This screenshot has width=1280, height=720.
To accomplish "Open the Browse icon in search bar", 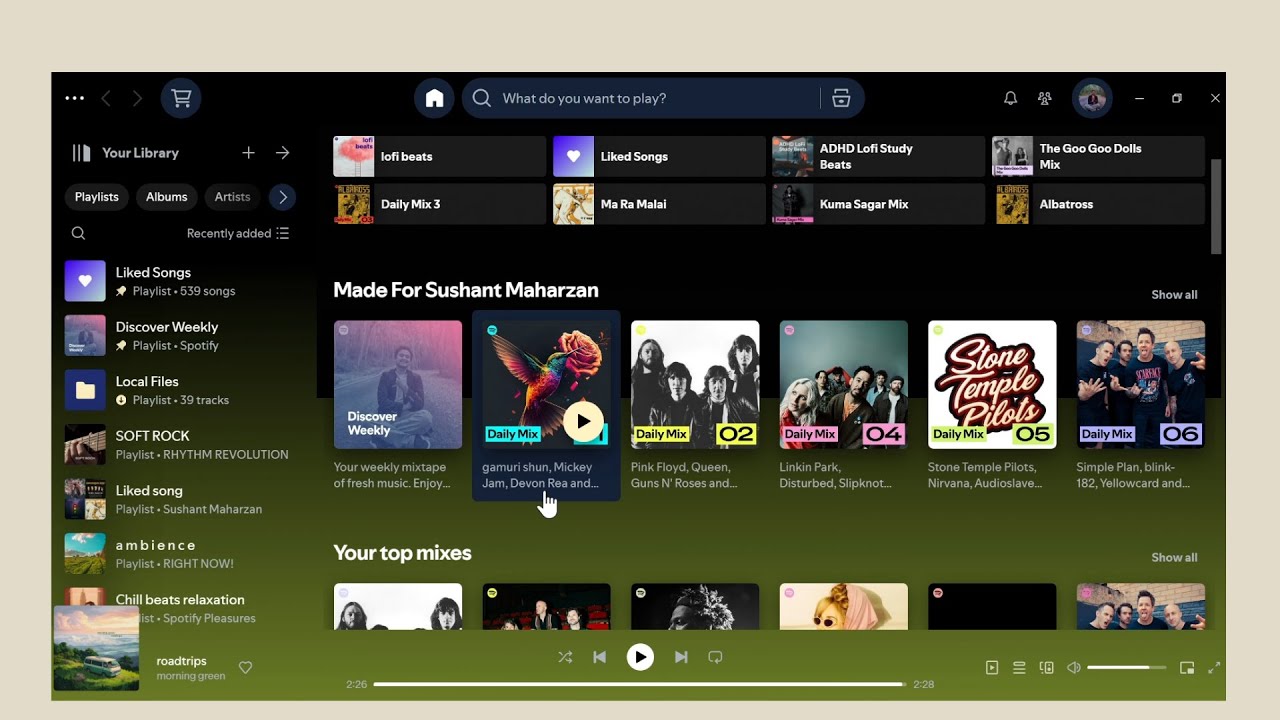I will coord(841,98).
